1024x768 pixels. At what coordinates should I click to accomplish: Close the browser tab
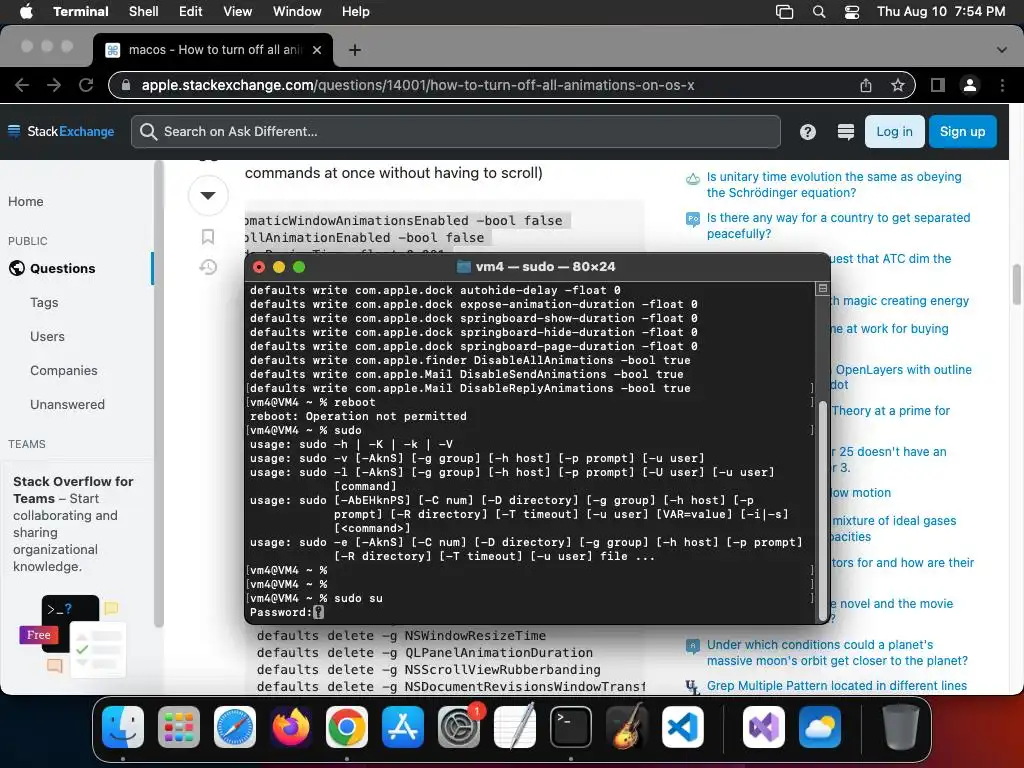pyautogui.click(x=317, y=50)
